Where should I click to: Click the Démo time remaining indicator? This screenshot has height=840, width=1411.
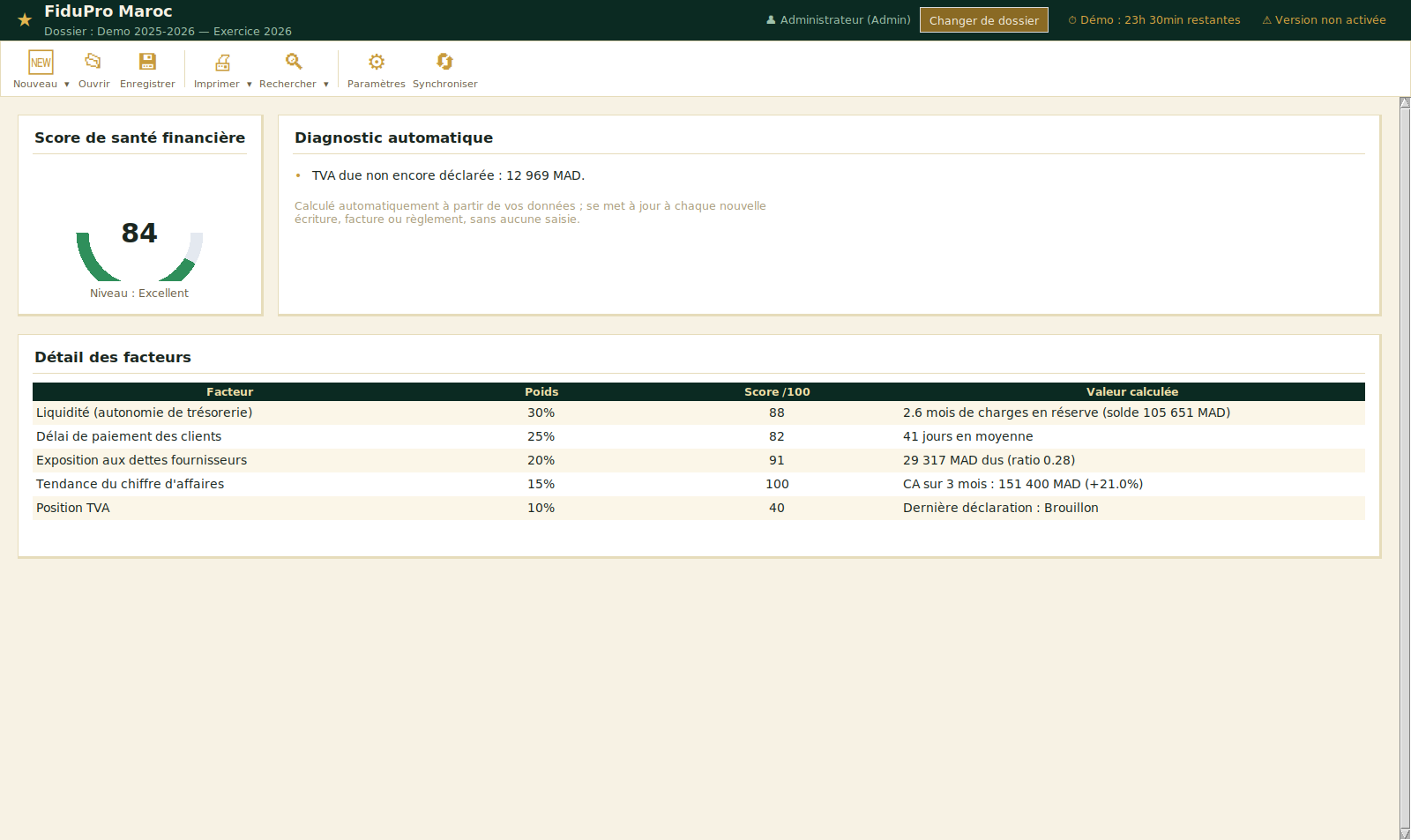[x=1154, y=19]
